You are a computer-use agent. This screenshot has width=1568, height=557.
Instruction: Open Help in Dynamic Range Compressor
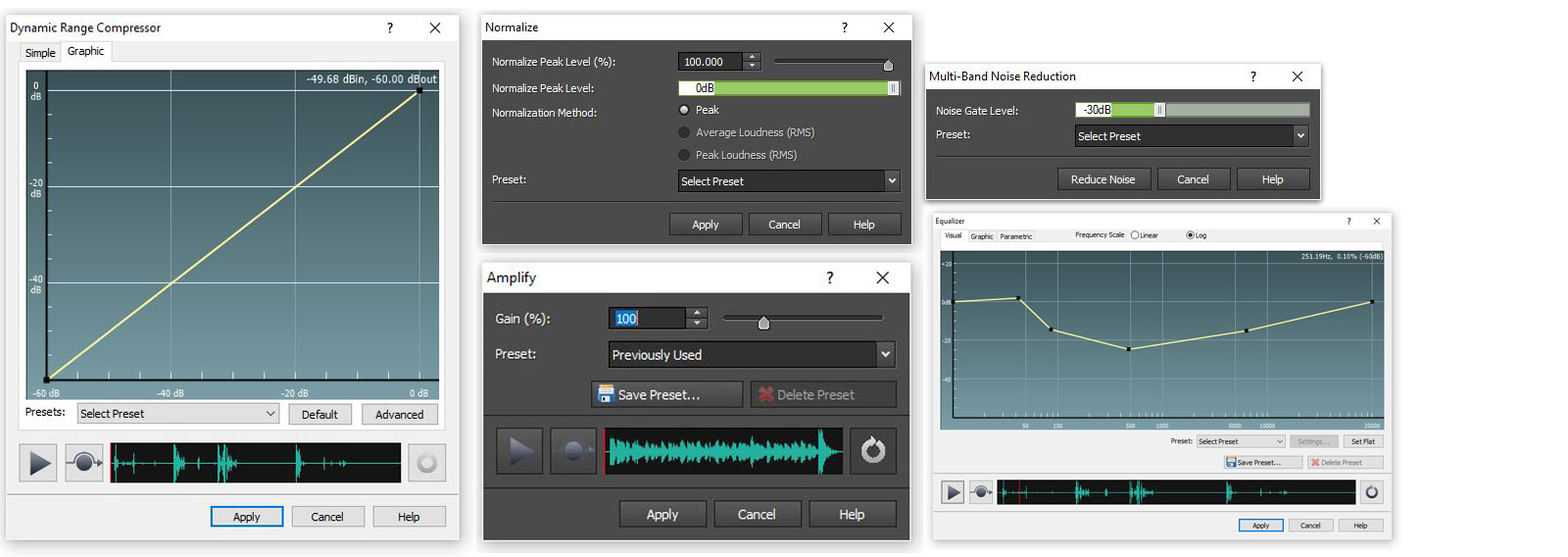tap(409, 517)
